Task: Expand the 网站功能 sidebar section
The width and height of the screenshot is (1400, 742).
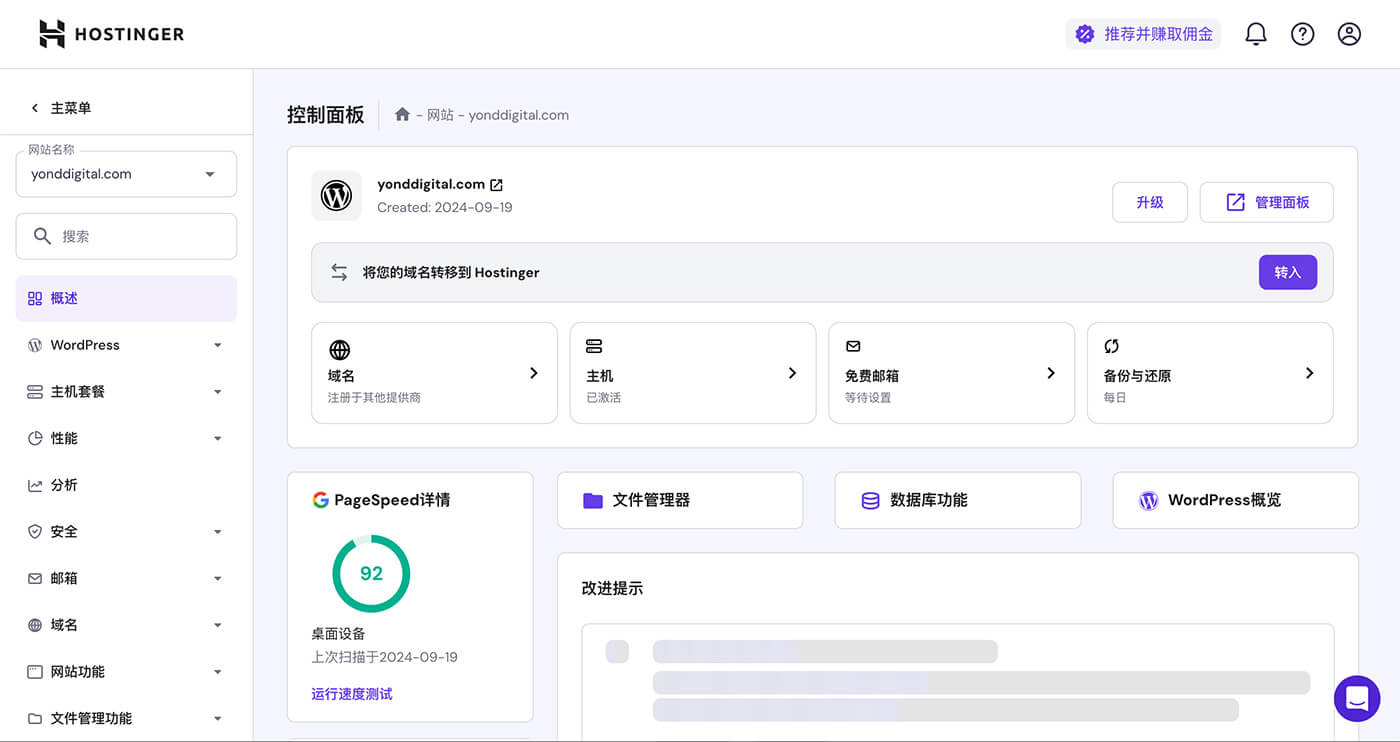Action: (217, 672)
